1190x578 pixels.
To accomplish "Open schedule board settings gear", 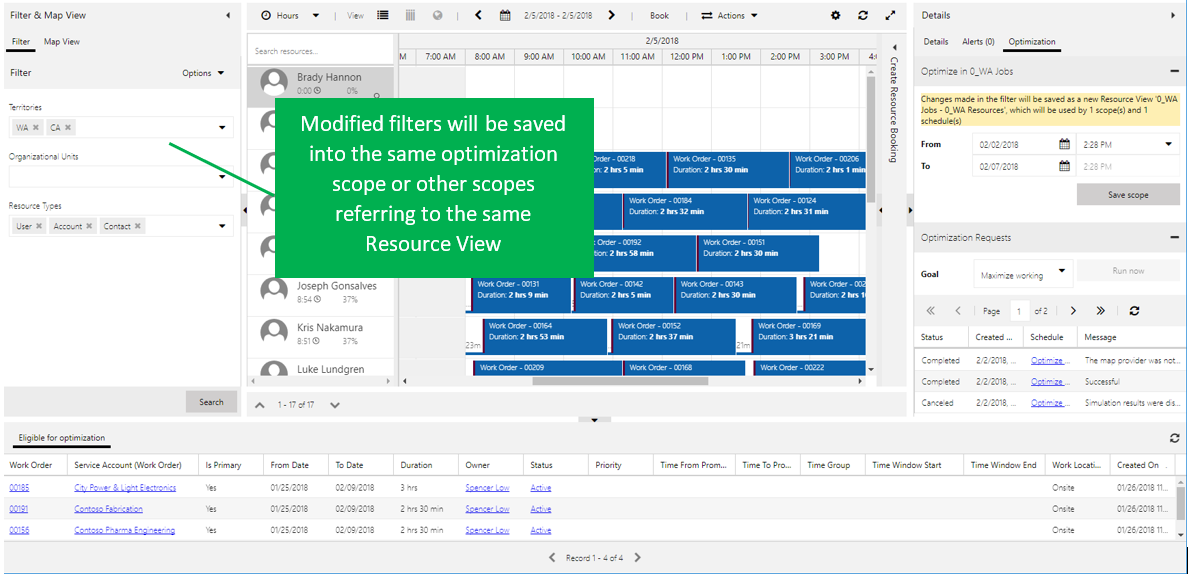I will coord(836,15).
